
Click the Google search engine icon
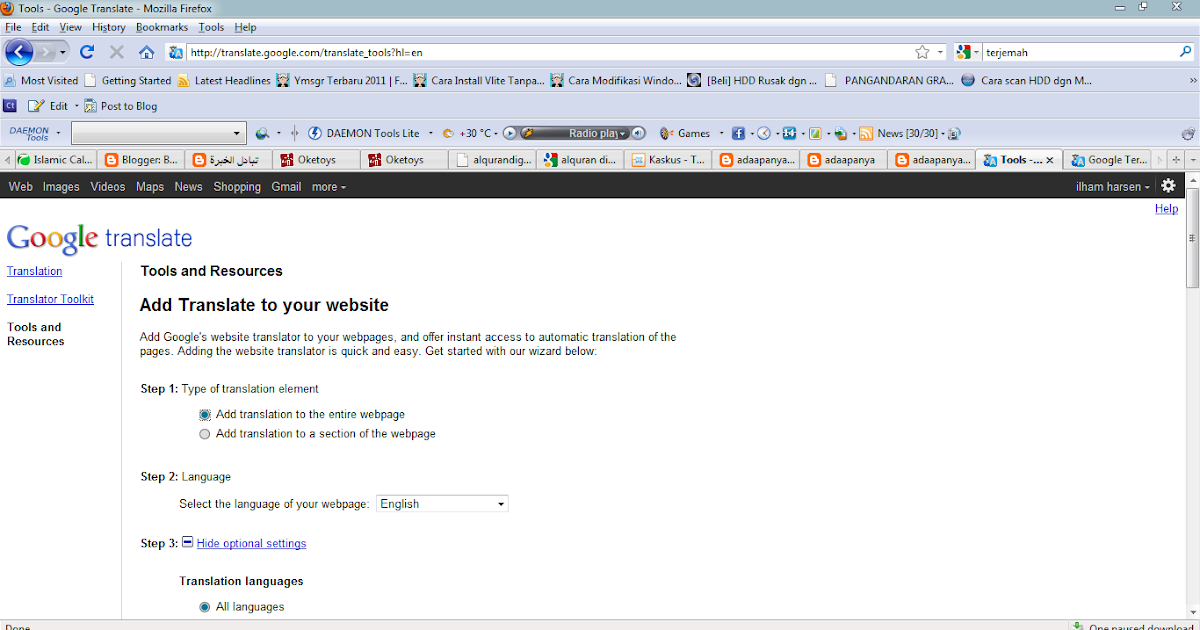click(965, 52)
